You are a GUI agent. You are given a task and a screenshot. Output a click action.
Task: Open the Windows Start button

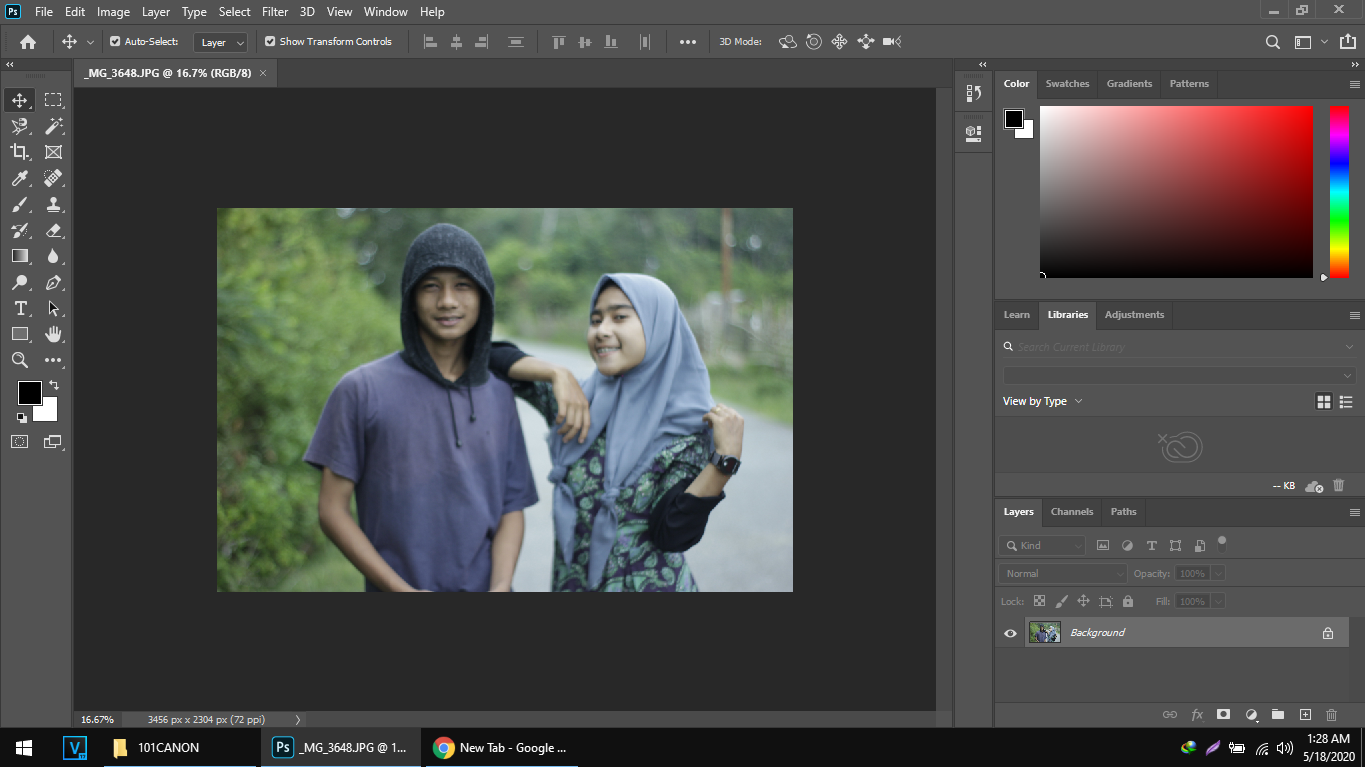pyautogui.click(x=24, y=747)
